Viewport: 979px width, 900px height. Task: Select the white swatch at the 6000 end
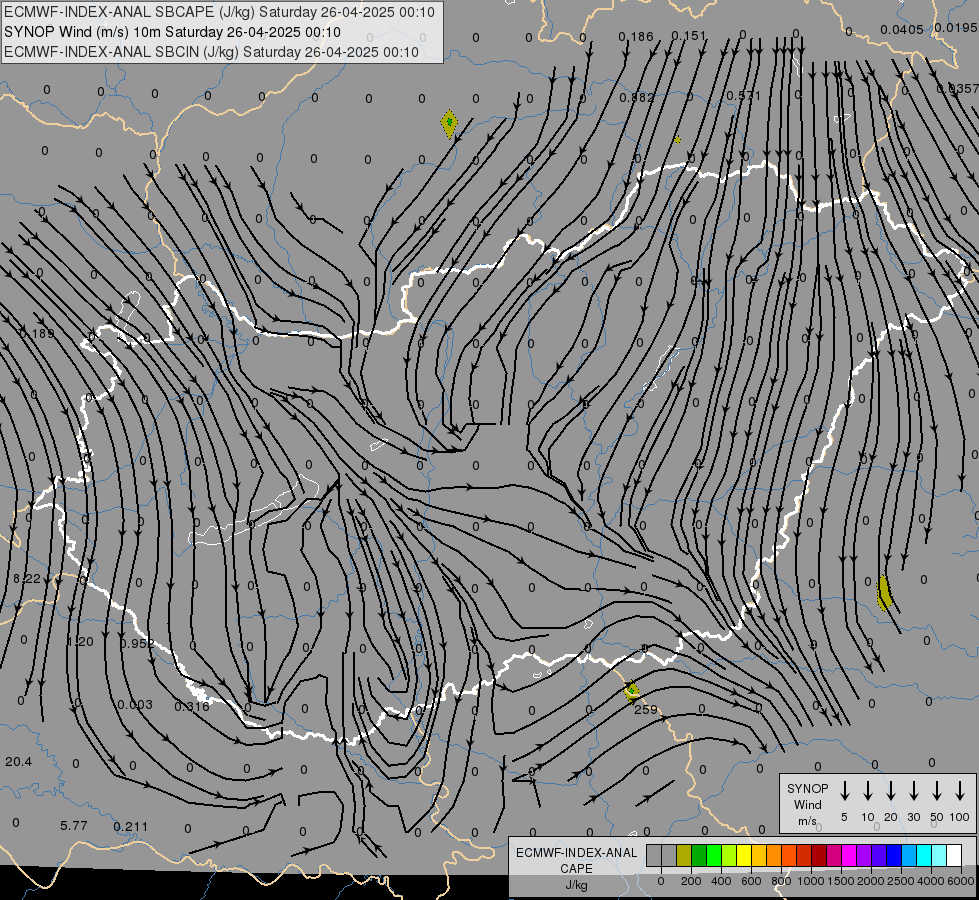pyautogui.click(x=954, y=856)
